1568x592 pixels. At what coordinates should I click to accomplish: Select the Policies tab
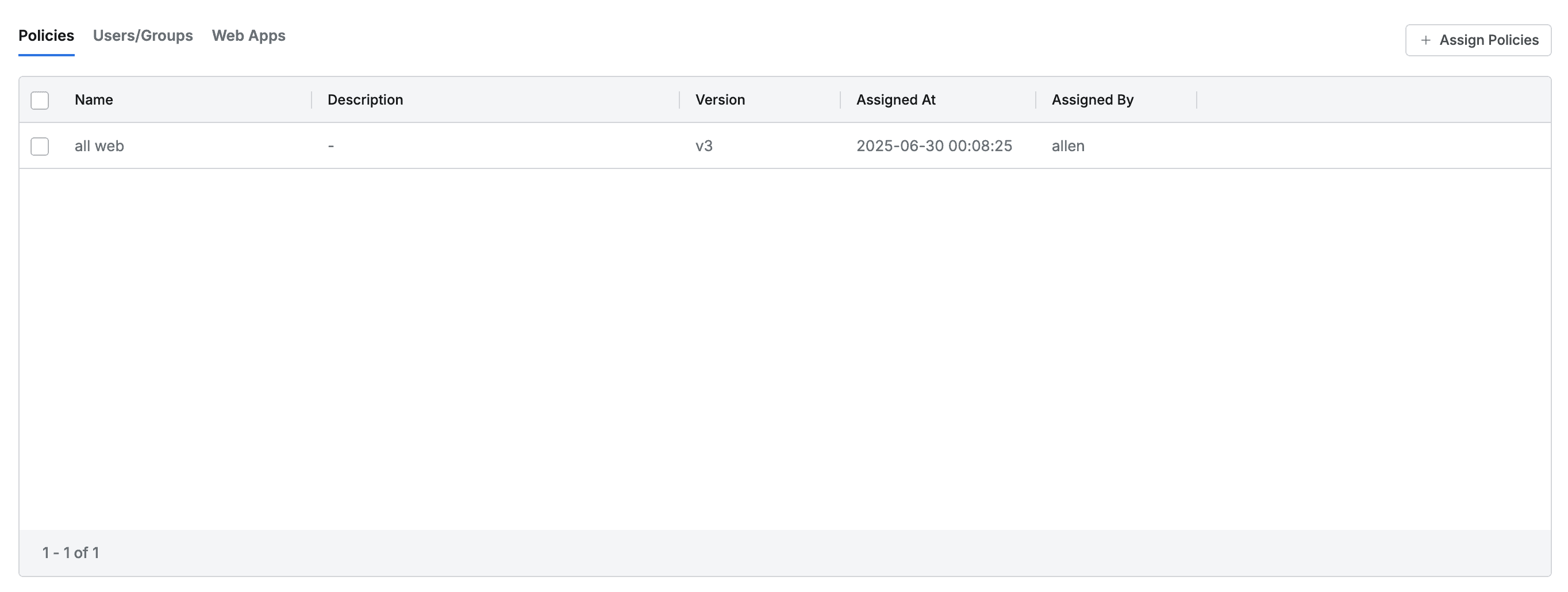[46, 36]
